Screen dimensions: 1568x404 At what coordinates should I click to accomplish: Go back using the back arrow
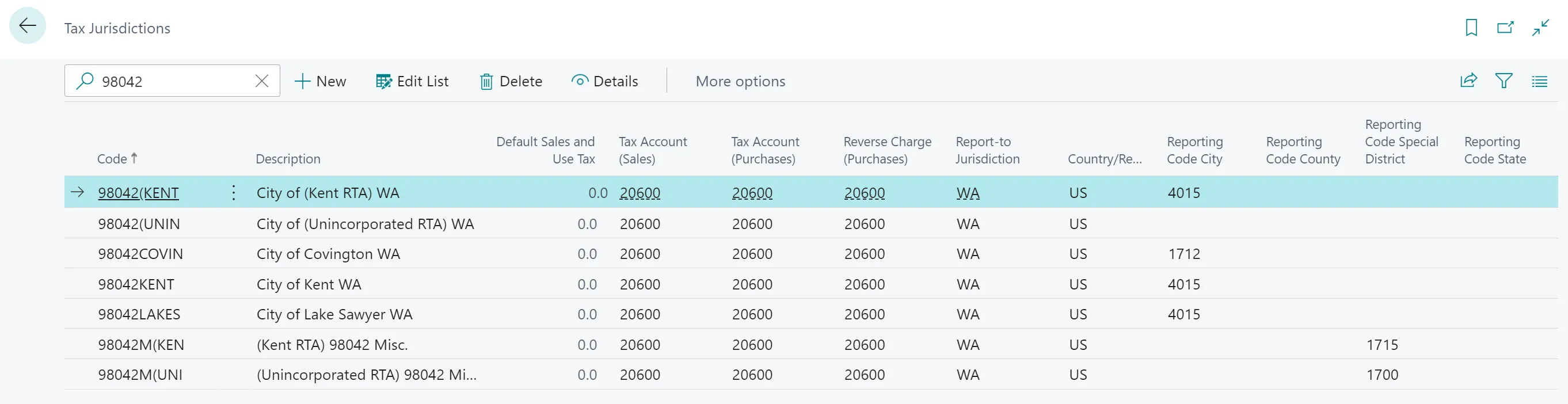pyautogui.click(x=28, y=25)
